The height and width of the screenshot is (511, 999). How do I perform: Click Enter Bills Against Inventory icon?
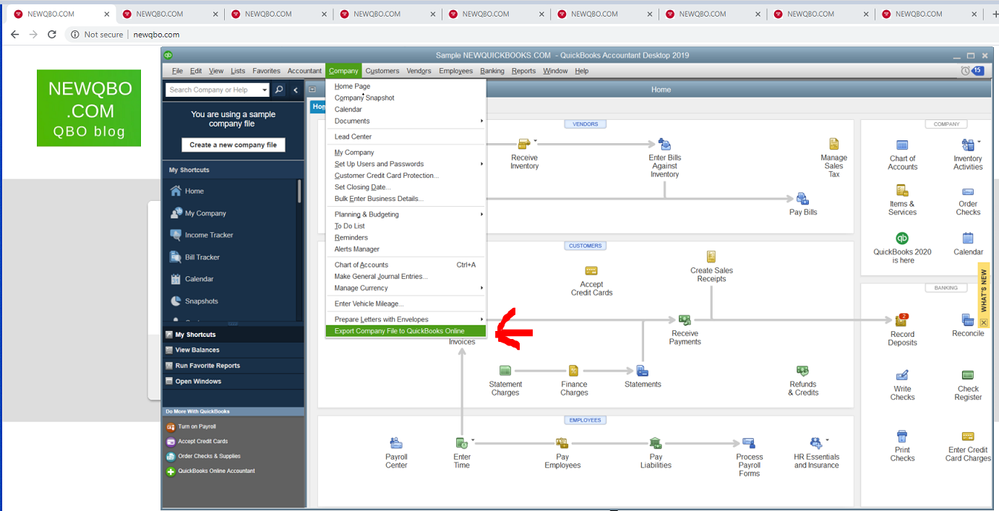[664, 145]
